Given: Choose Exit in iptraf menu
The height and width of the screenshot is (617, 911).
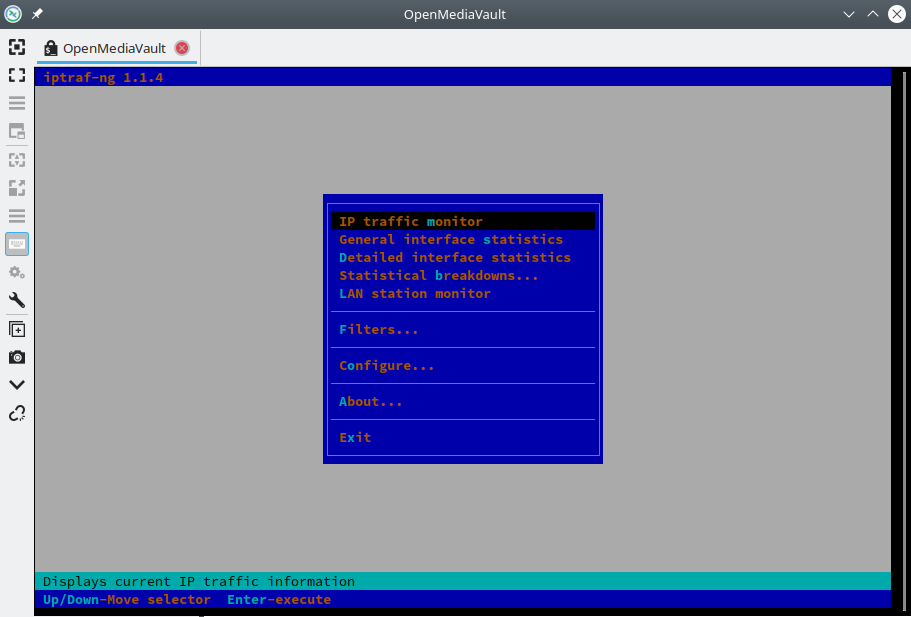Looking at the screenshot, I should click(x=462, y=437).
